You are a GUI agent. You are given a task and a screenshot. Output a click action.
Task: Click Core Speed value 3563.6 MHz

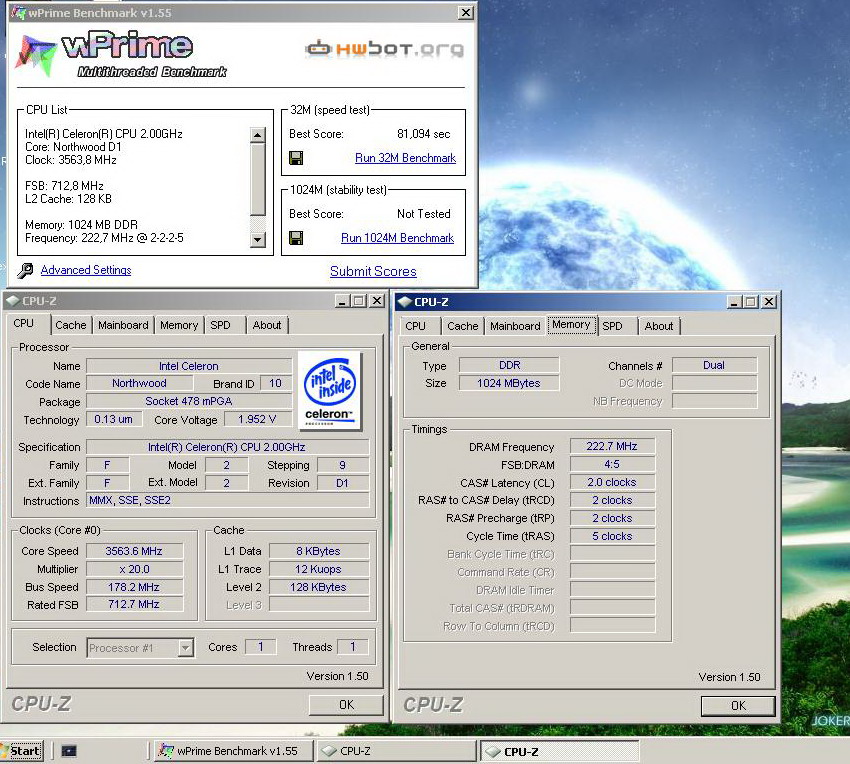click(x=134, y=551)
